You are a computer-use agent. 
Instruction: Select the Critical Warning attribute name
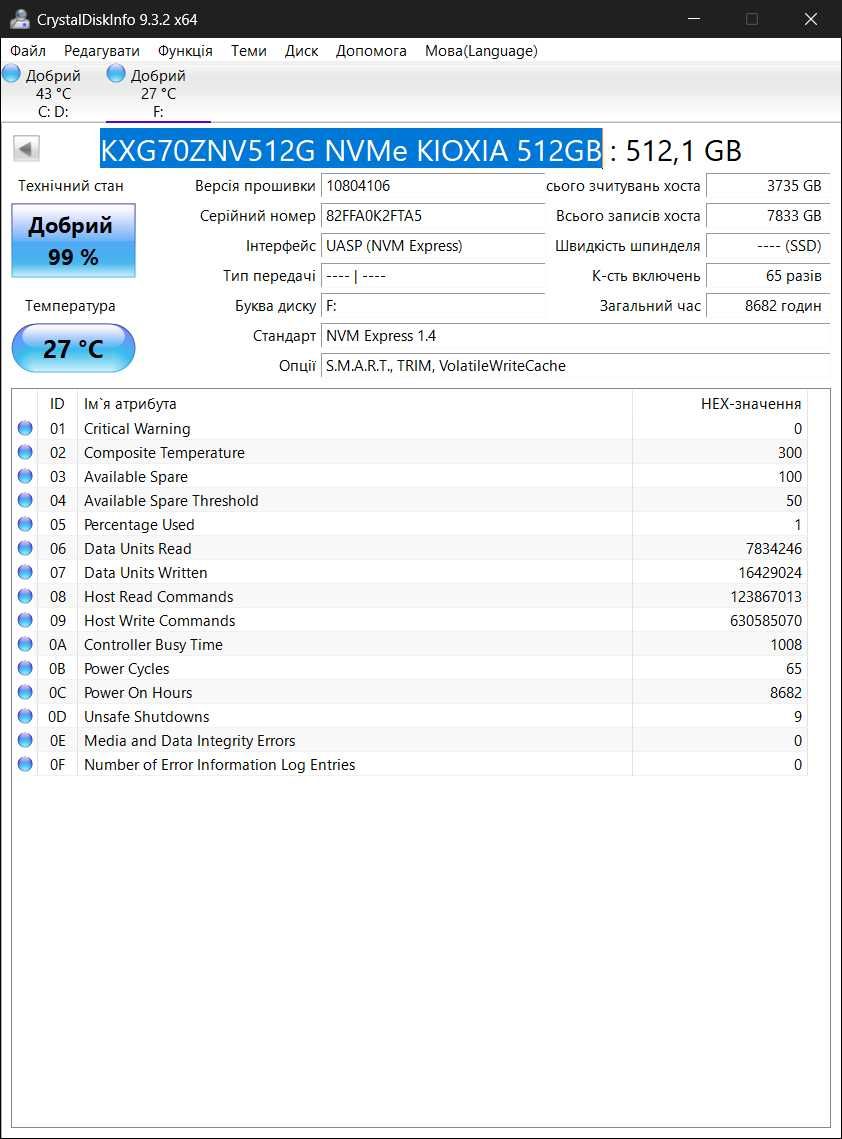coord(137,429)
